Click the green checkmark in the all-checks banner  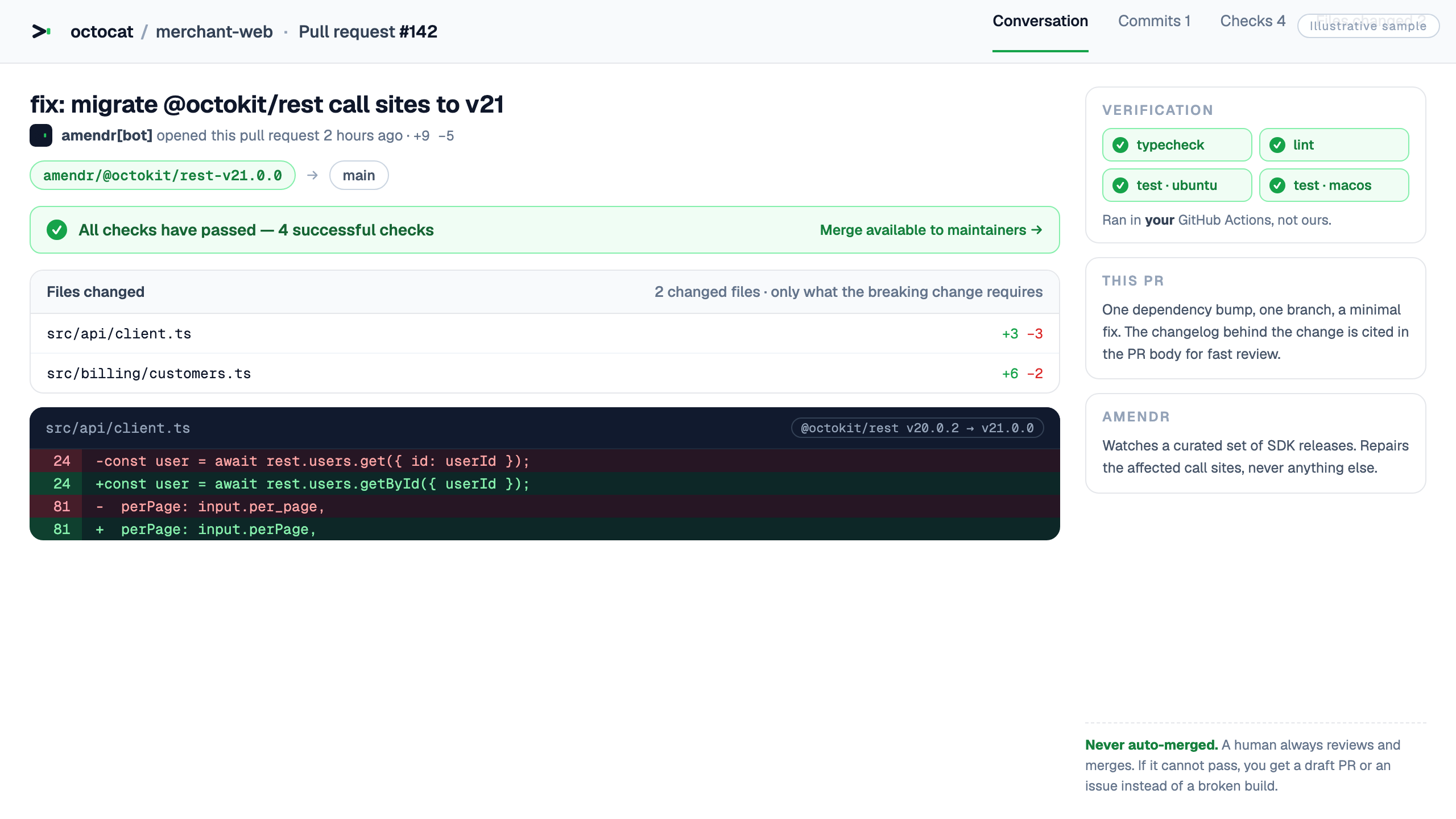click(57, 230)
